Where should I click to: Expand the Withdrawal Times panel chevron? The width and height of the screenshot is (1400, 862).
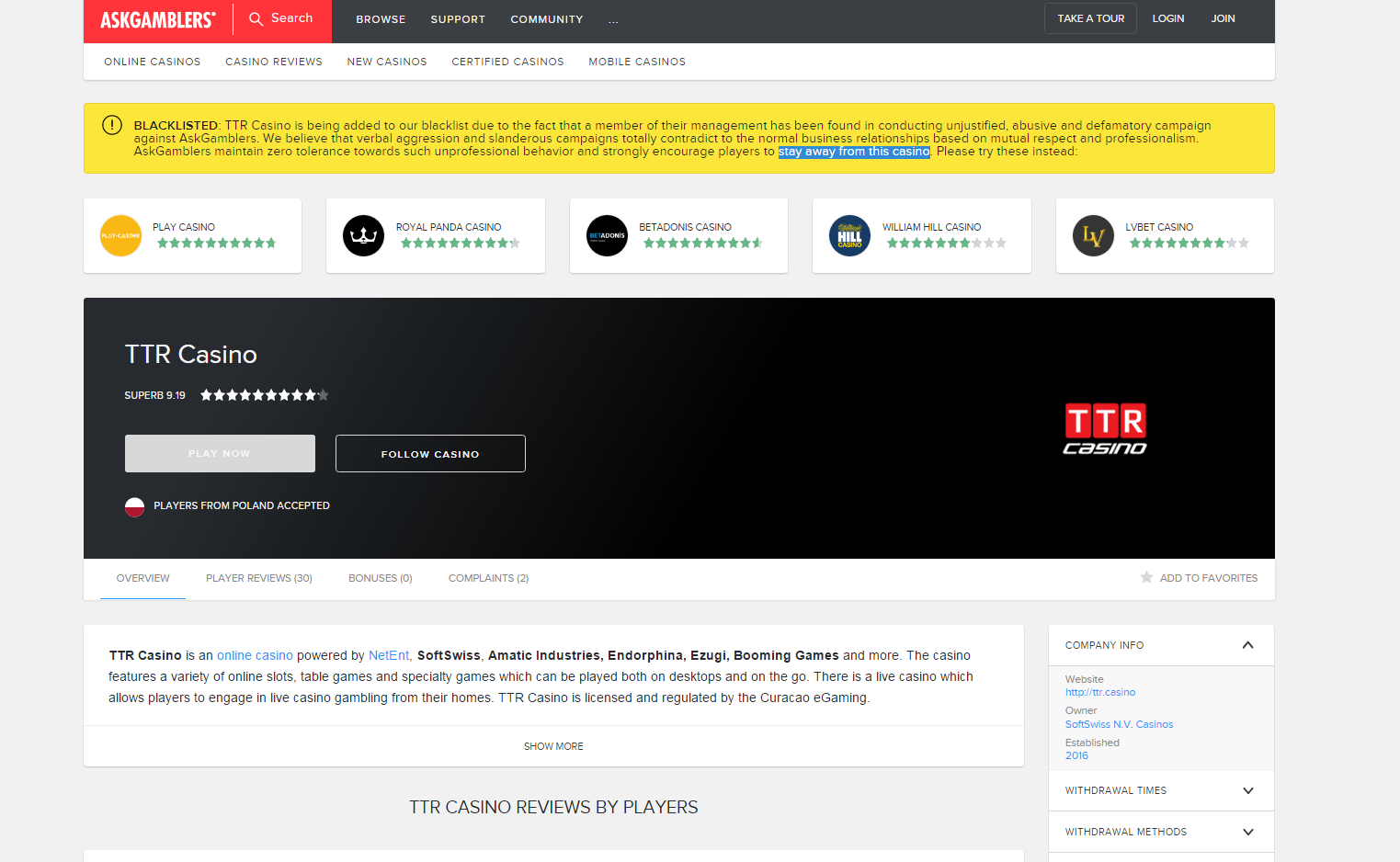pyautogui.click(x=1248, y=790)
